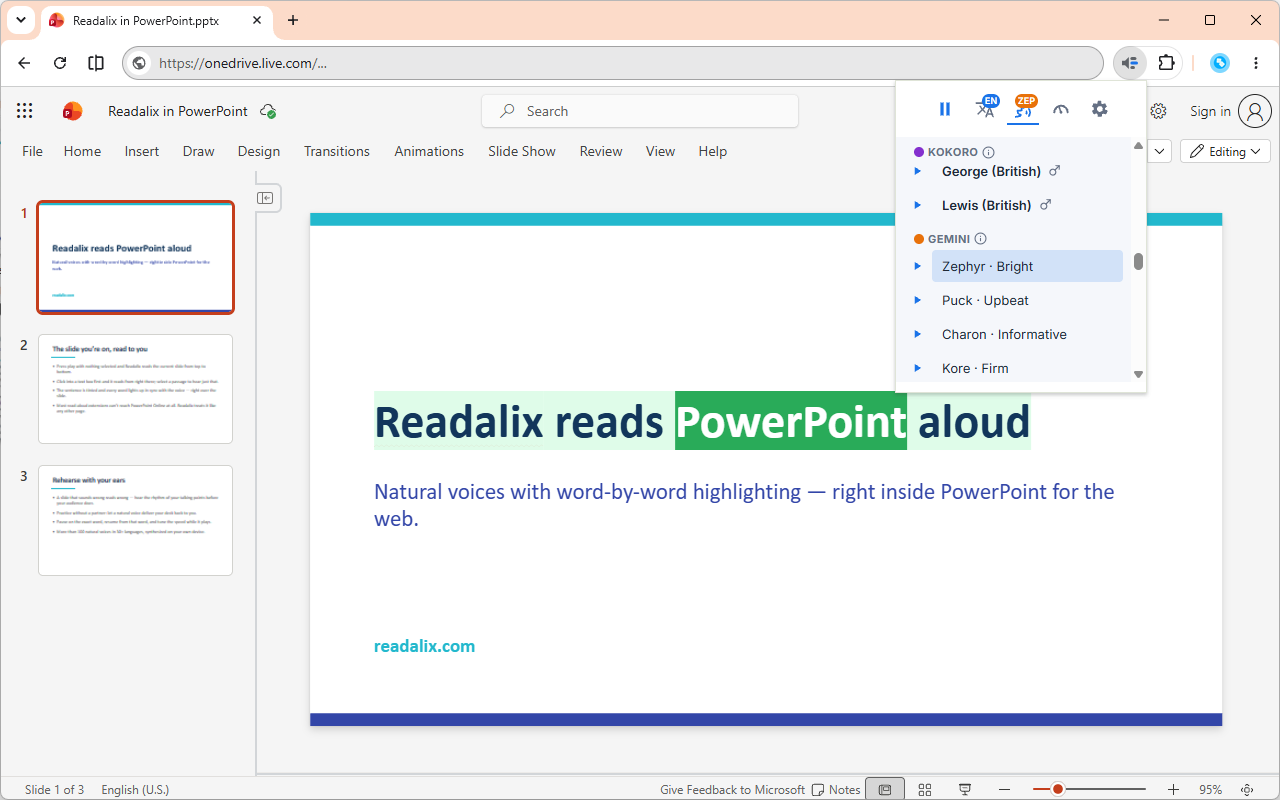
Task: Click the PowerPoint logo icon
Action: click(x=72, y=111)
